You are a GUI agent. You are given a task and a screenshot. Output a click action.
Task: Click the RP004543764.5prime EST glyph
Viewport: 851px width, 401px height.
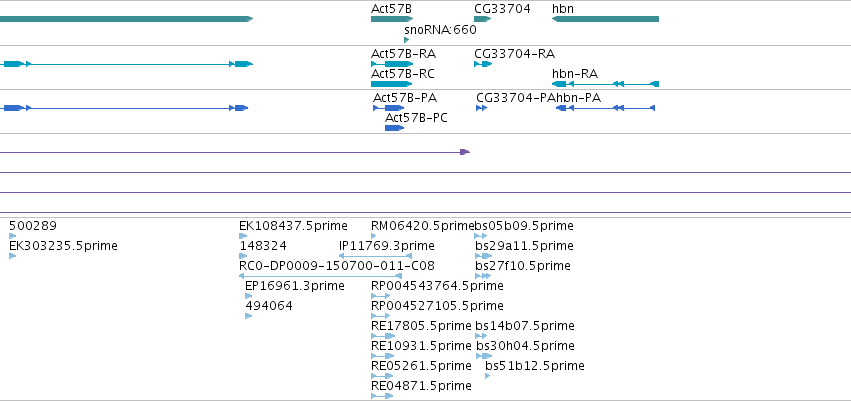380,296
